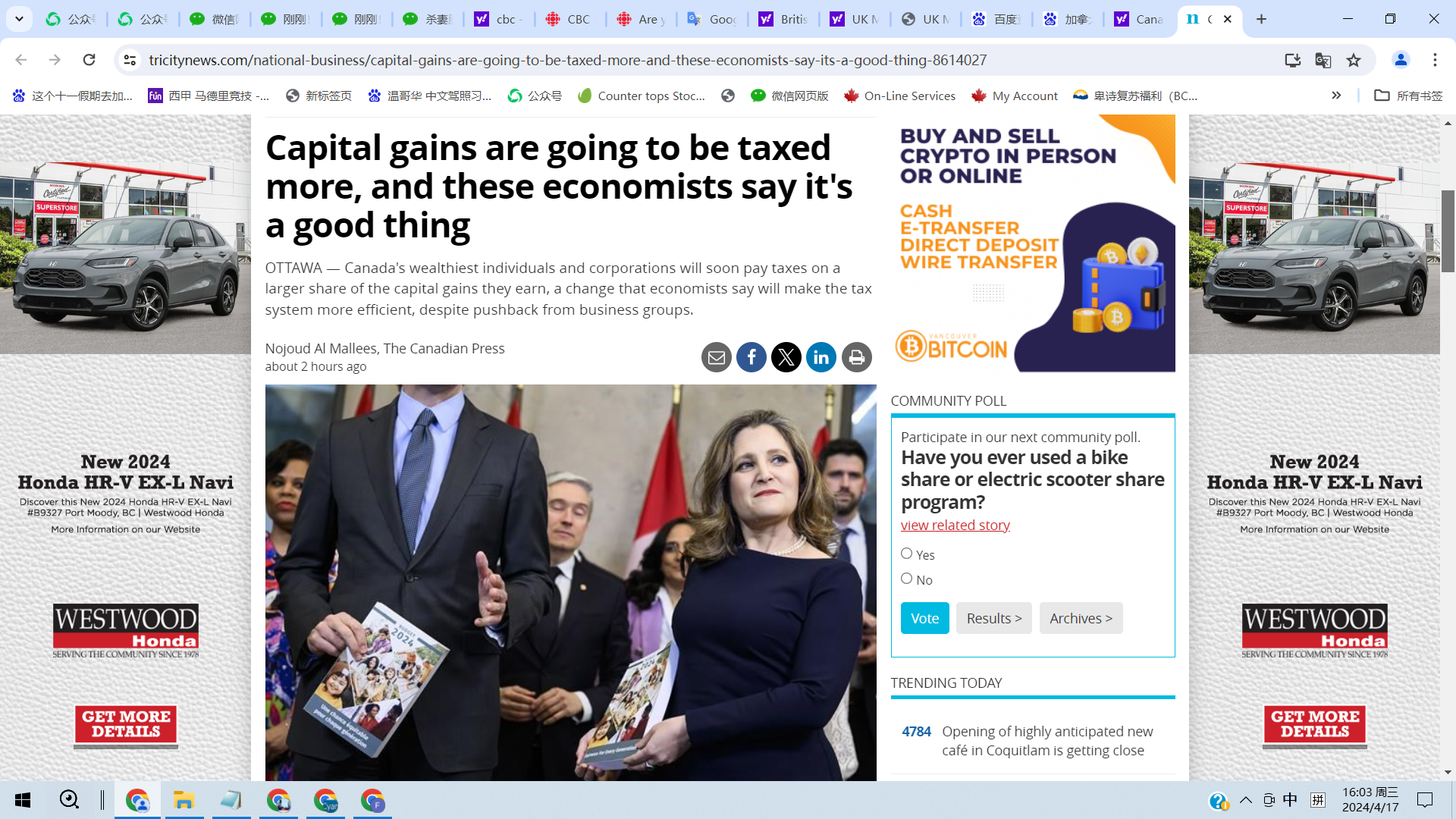The image size is (1456, 819).
Task: Select the No poll option
Action: 906,579
